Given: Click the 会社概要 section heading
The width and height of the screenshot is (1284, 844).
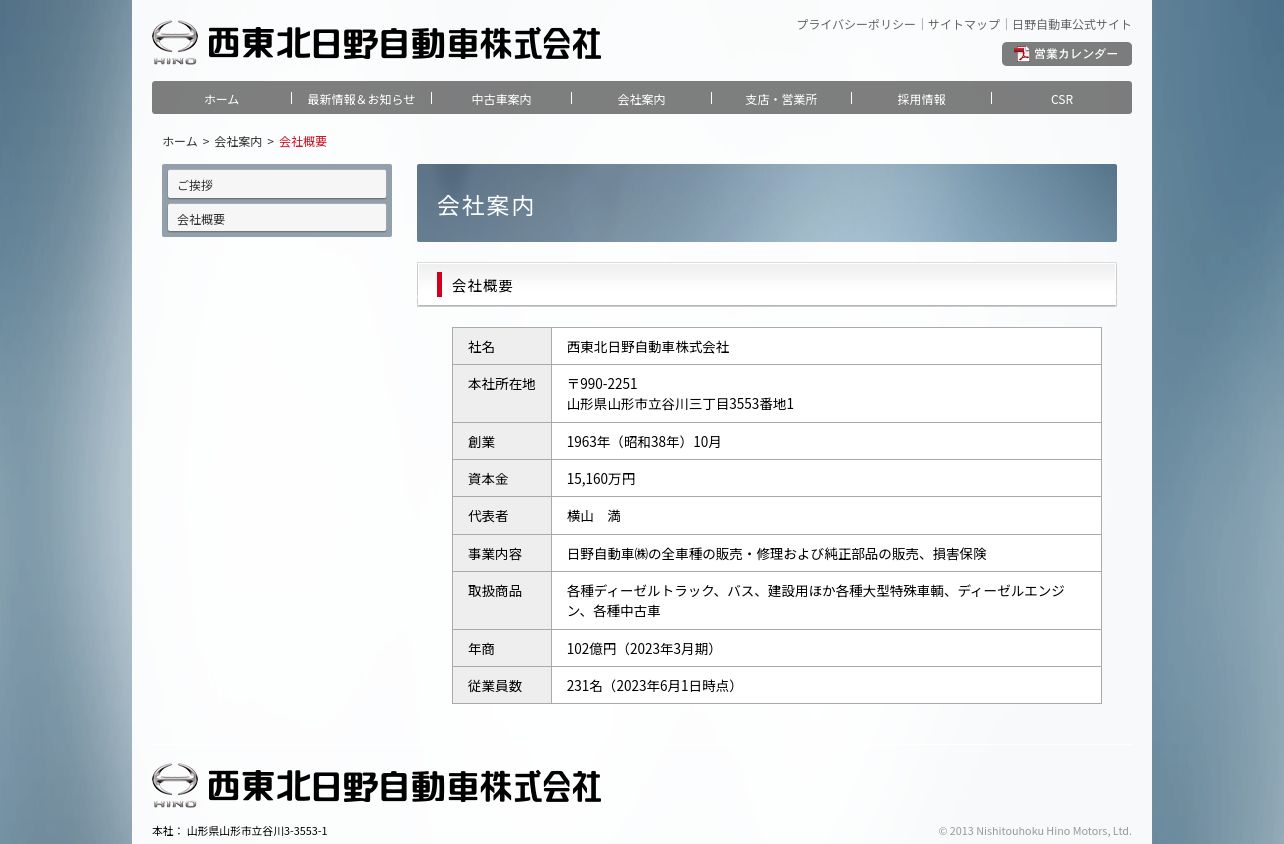Looking at the screenshot, I should point(767,285).
